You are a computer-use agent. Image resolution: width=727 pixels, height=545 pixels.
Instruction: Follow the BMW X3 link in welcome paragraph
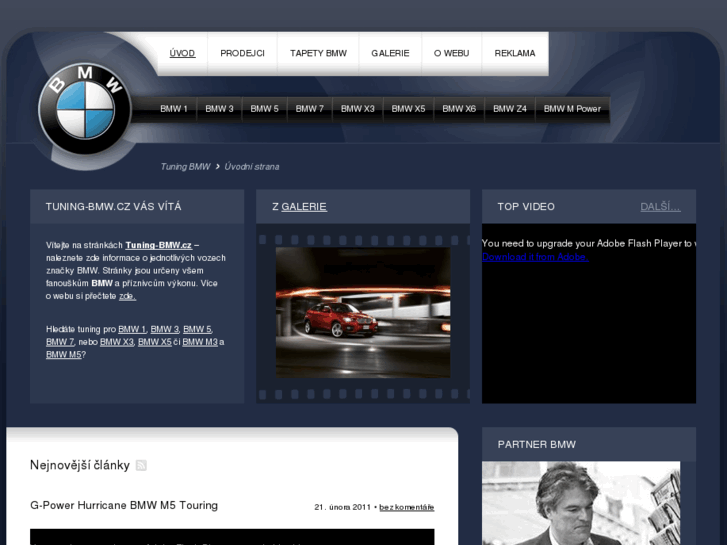[x=117, y=342]
